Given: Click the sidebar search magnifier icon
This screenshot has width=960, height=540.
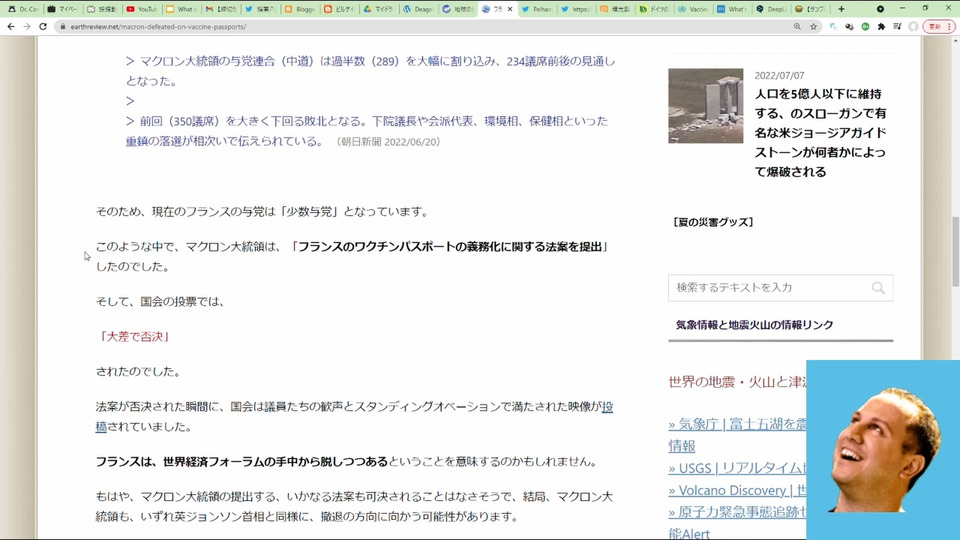Looking at the screenshot, I should [878, 288].
